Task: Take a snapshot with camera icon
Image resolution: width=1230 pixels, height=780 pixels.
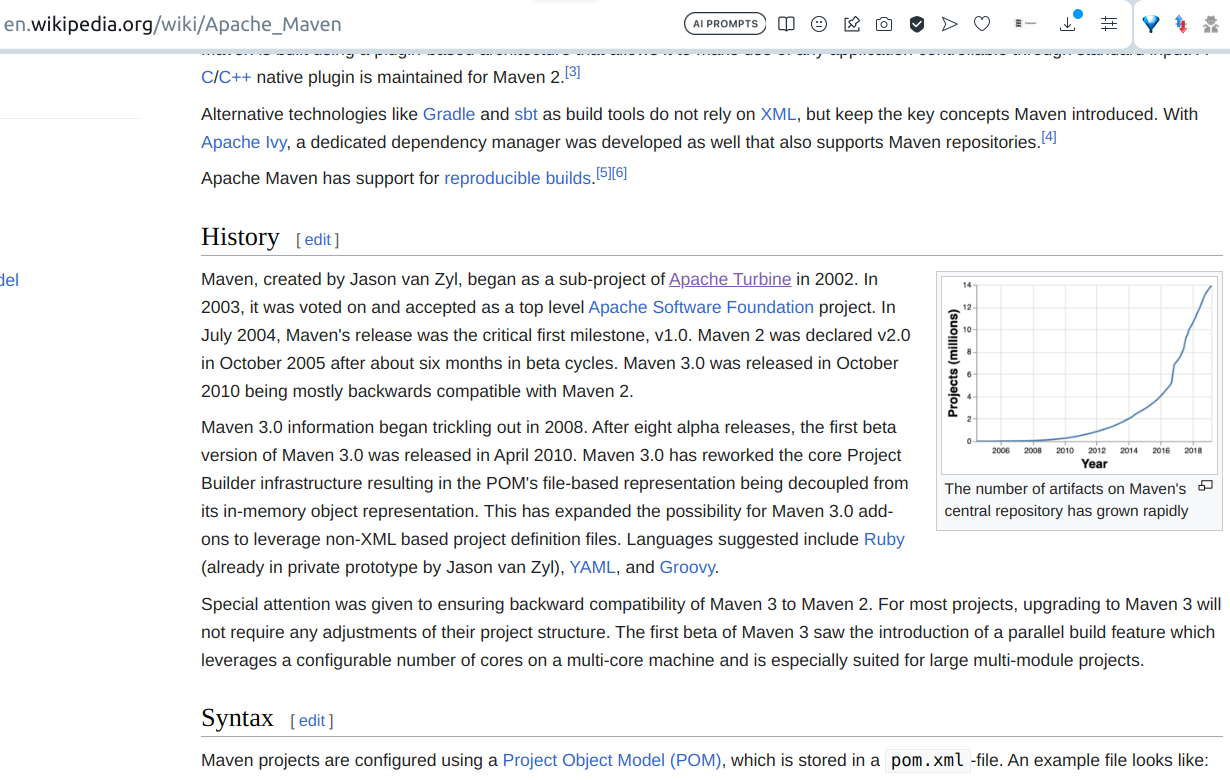Action: click(x=884, y=24)
